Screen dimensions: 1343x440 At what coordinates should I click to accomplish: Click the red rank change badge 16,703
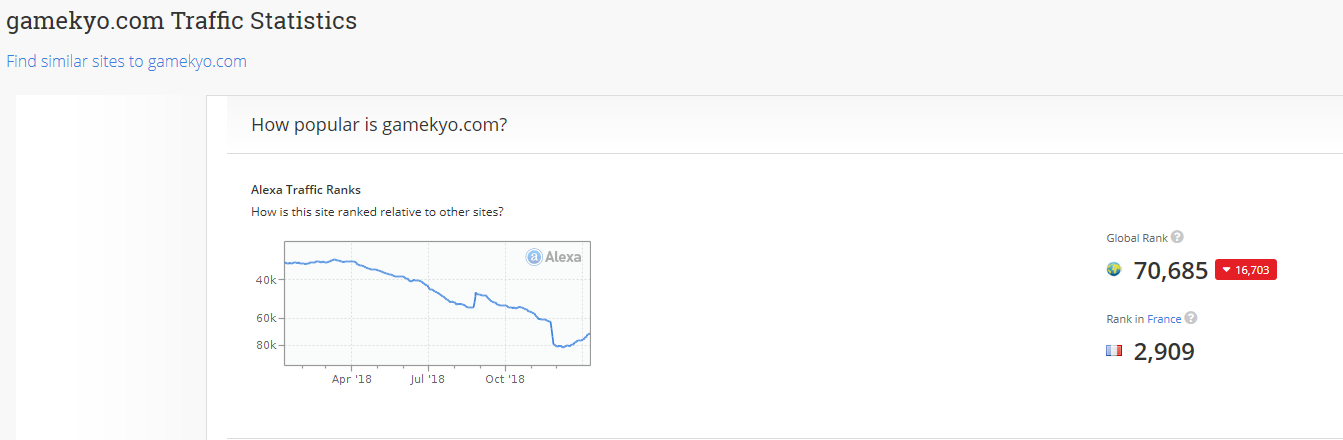pos(1246,270)
